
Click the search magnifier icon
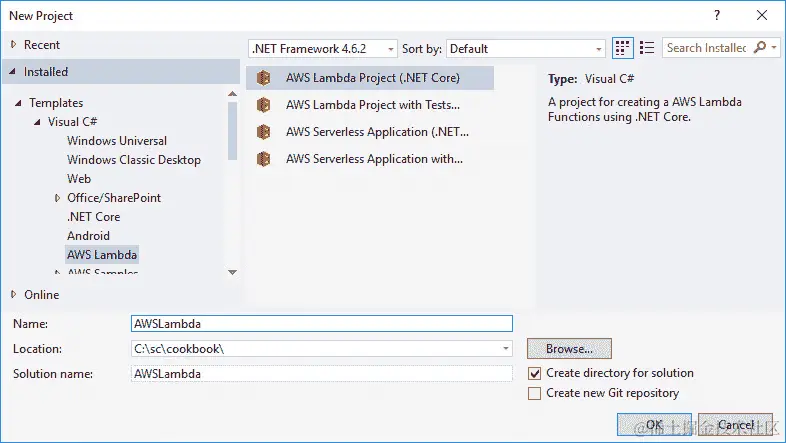[x=759, y=48]
